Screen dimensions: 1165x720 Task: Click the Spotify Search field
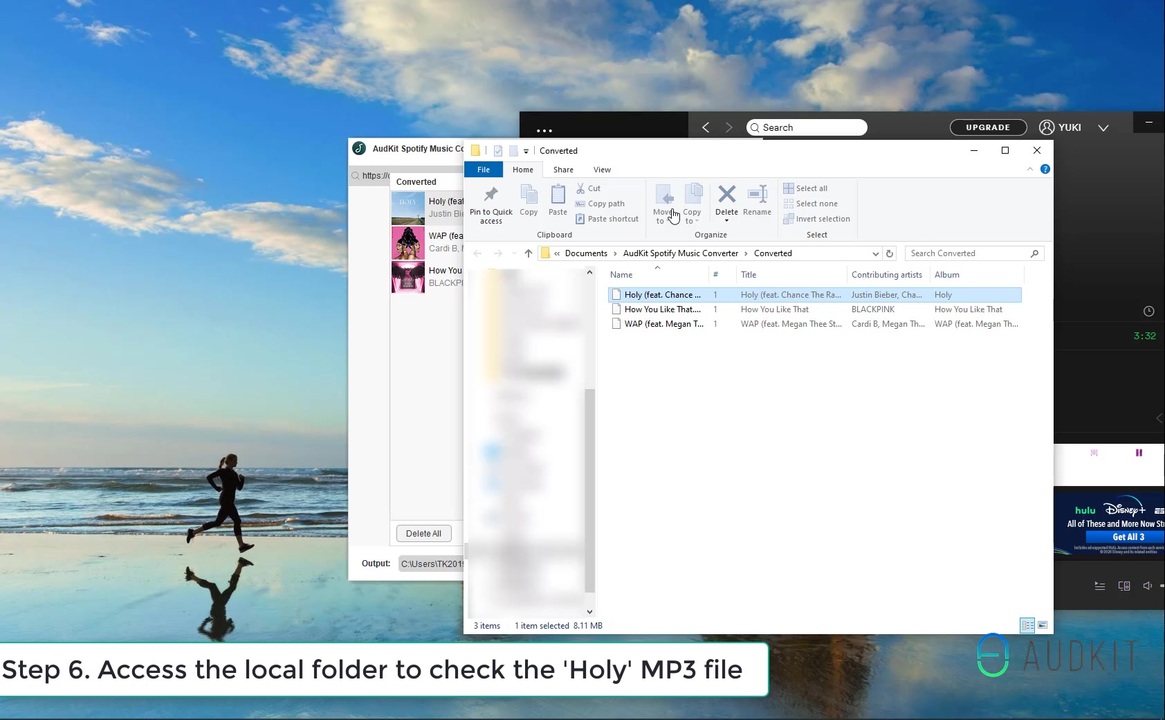tap(806, 128)
